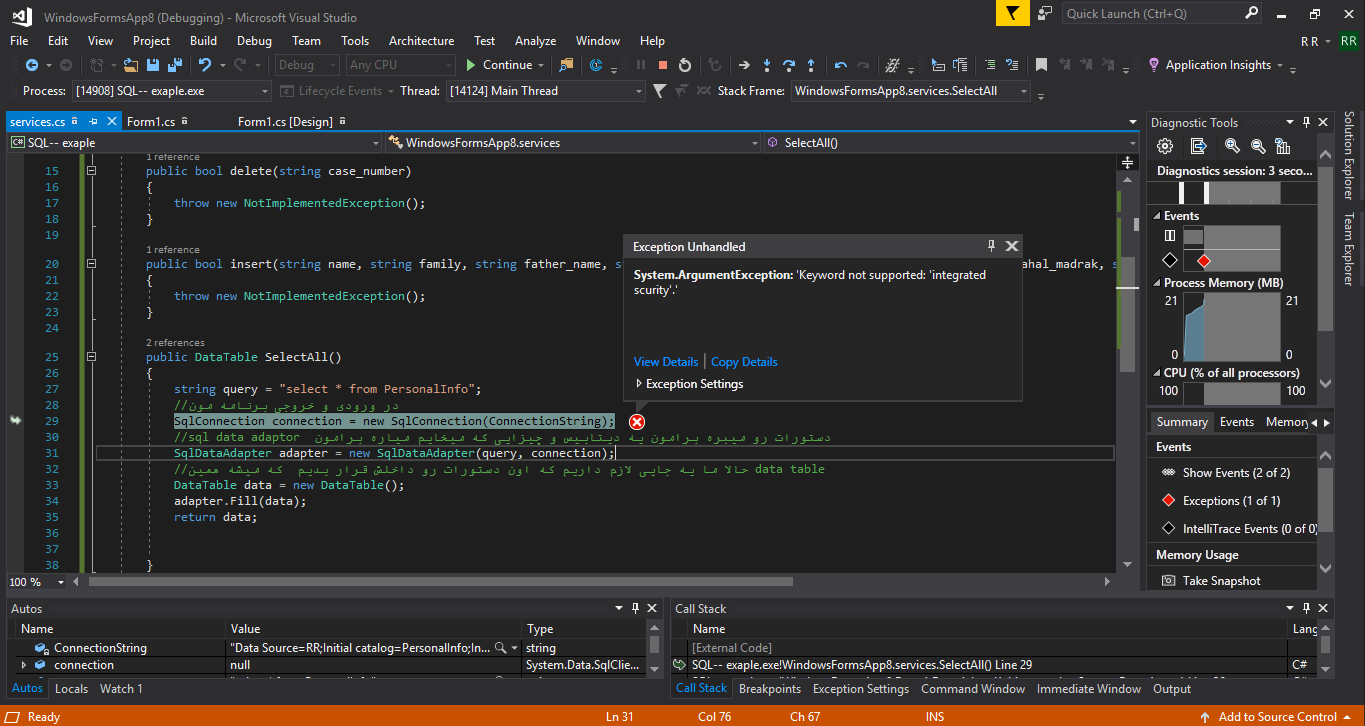The image size is (1365, 726).
Task: Click Take Snapshot in Memory Usage
Action: (x=1221, y=581)
